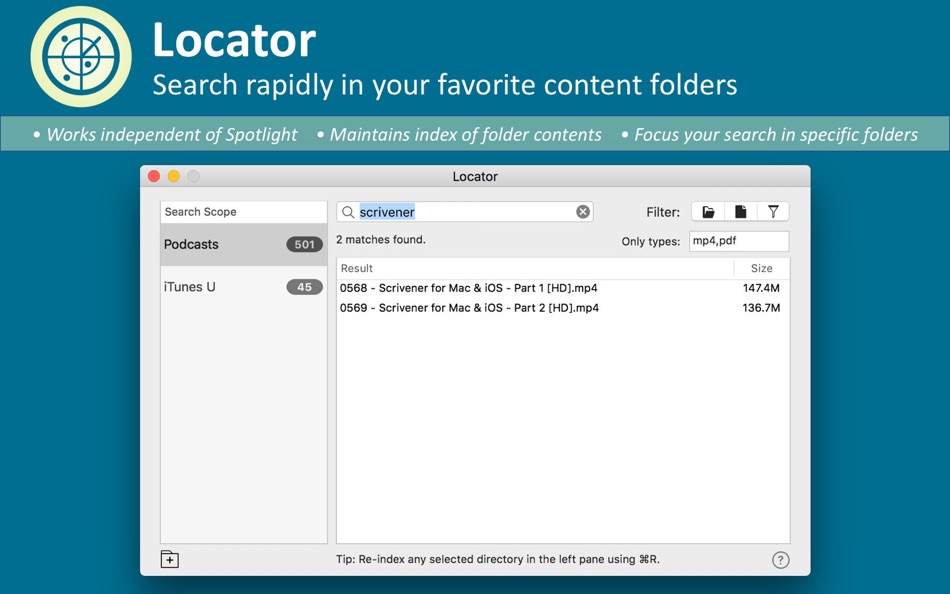Viewport: 950px width, 594px height.
Task: Click the 45 count badge
Action: click(x=304, y=287)
